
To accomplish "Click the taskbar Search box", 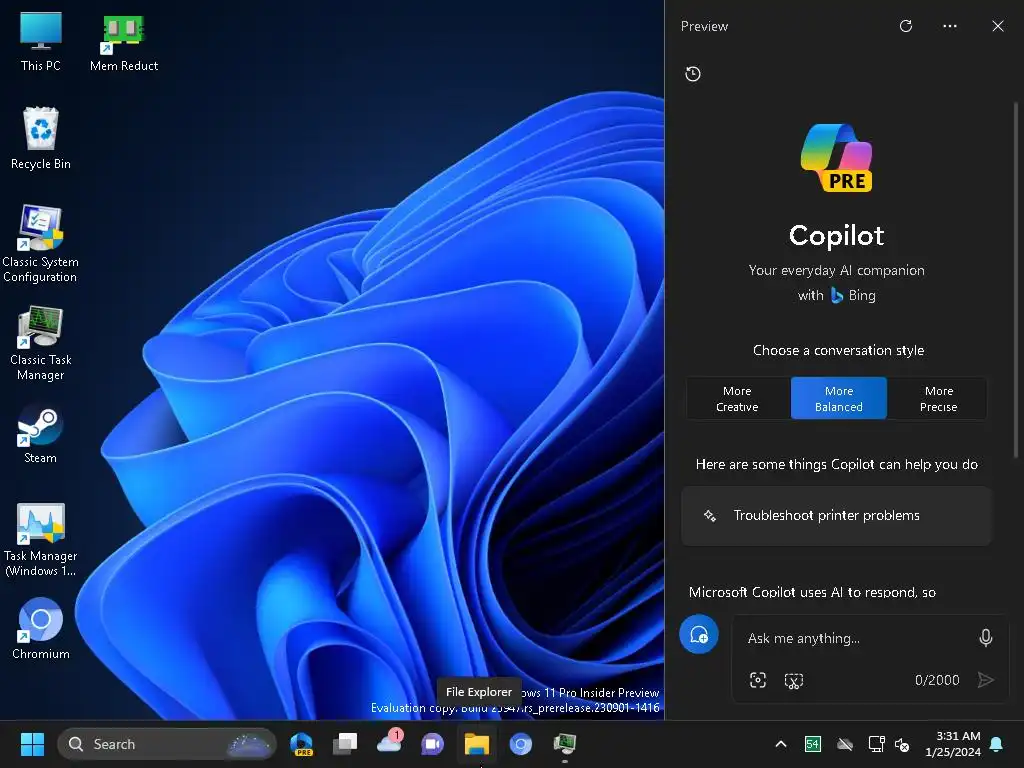I will click(x=167, y=744).
